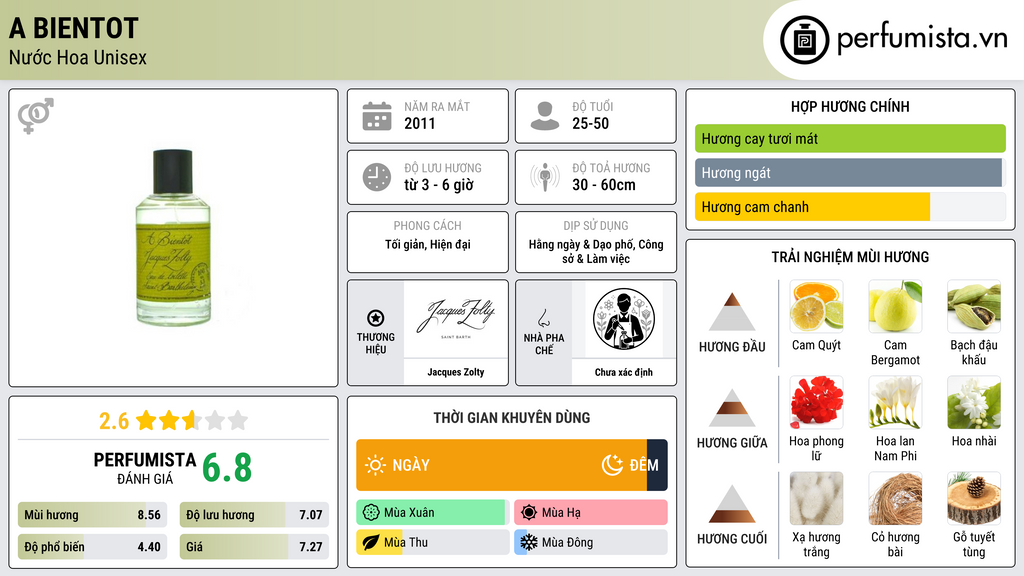The height and width of the screenshot is (576, 1024).
Task: Click the rating stars next to 2.6
Action: coord(192,420)
